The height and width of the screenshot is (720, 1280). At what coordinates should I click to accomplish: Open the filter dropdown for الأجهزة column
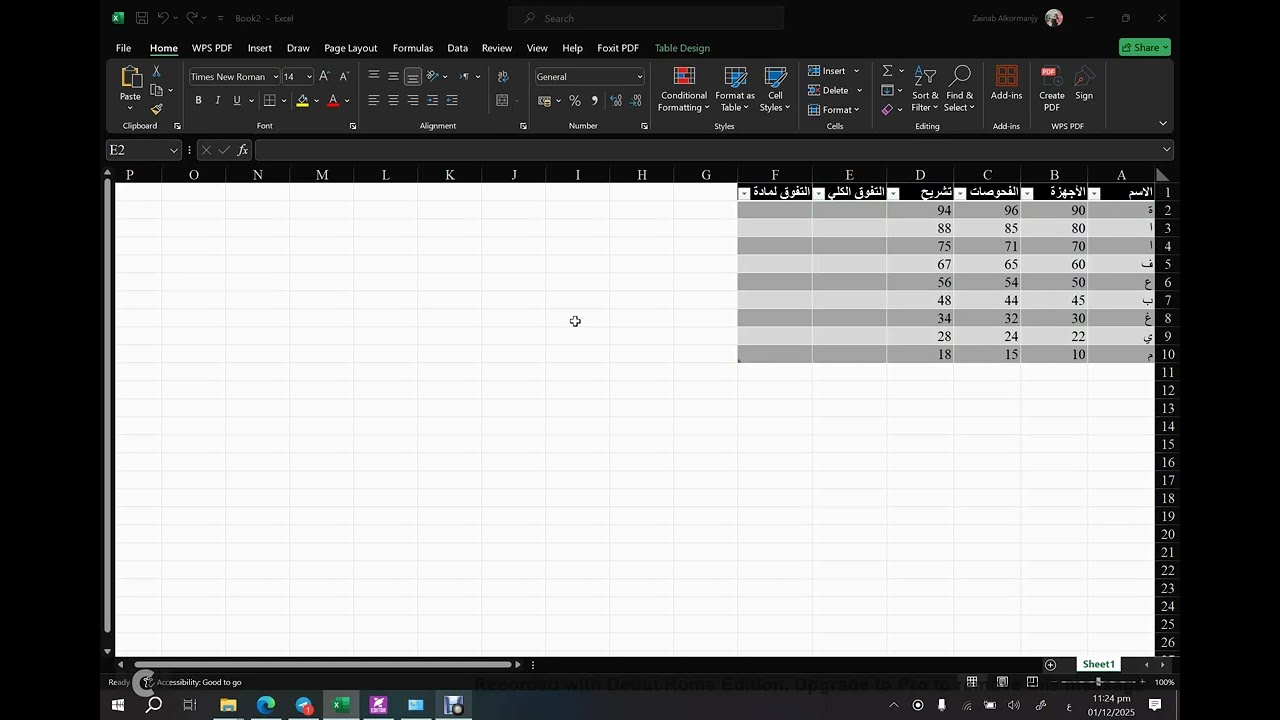(x=1027, y=193)
